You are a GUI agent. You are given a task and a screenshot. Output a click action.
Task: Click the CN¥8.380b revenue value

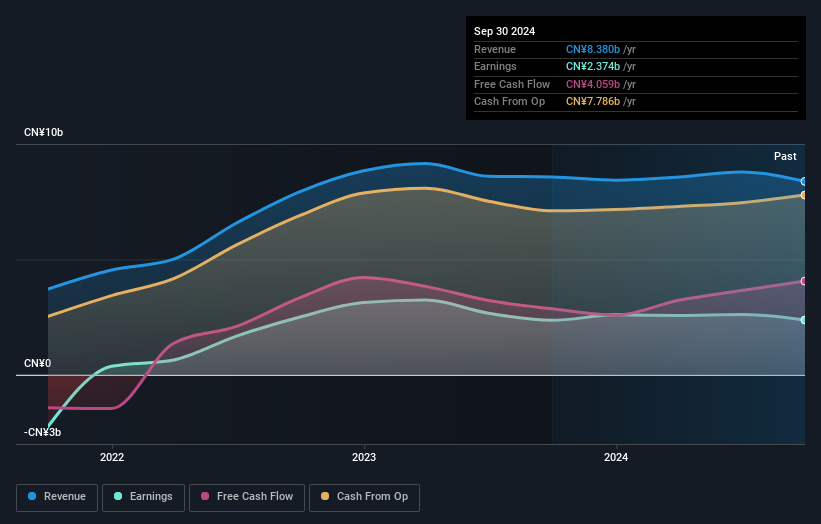(x=593, y=49)
